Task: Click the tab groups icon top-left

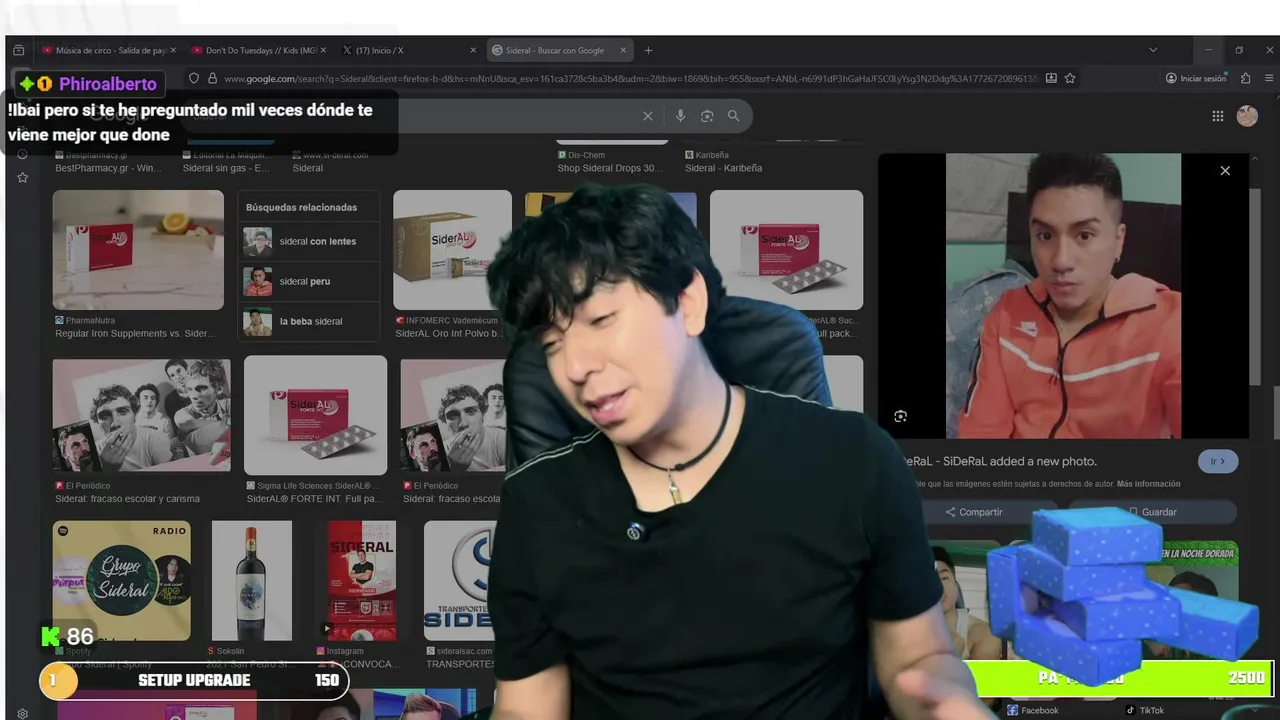Action: click(19, 50)
